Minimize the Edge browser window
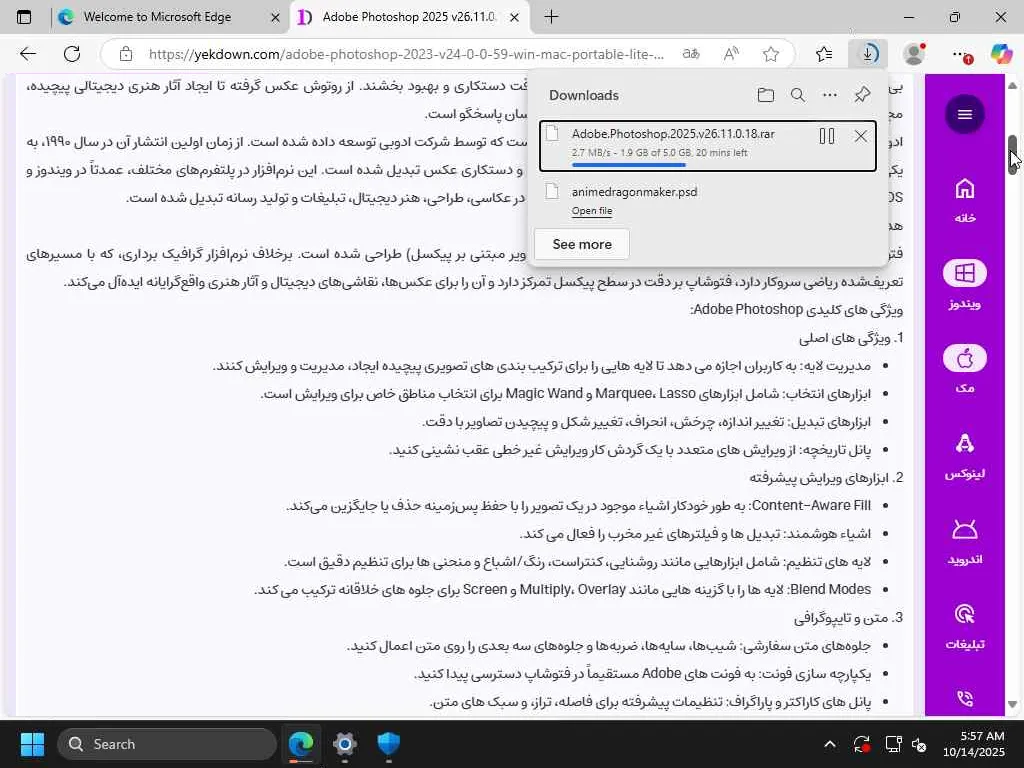 point(908,17)
